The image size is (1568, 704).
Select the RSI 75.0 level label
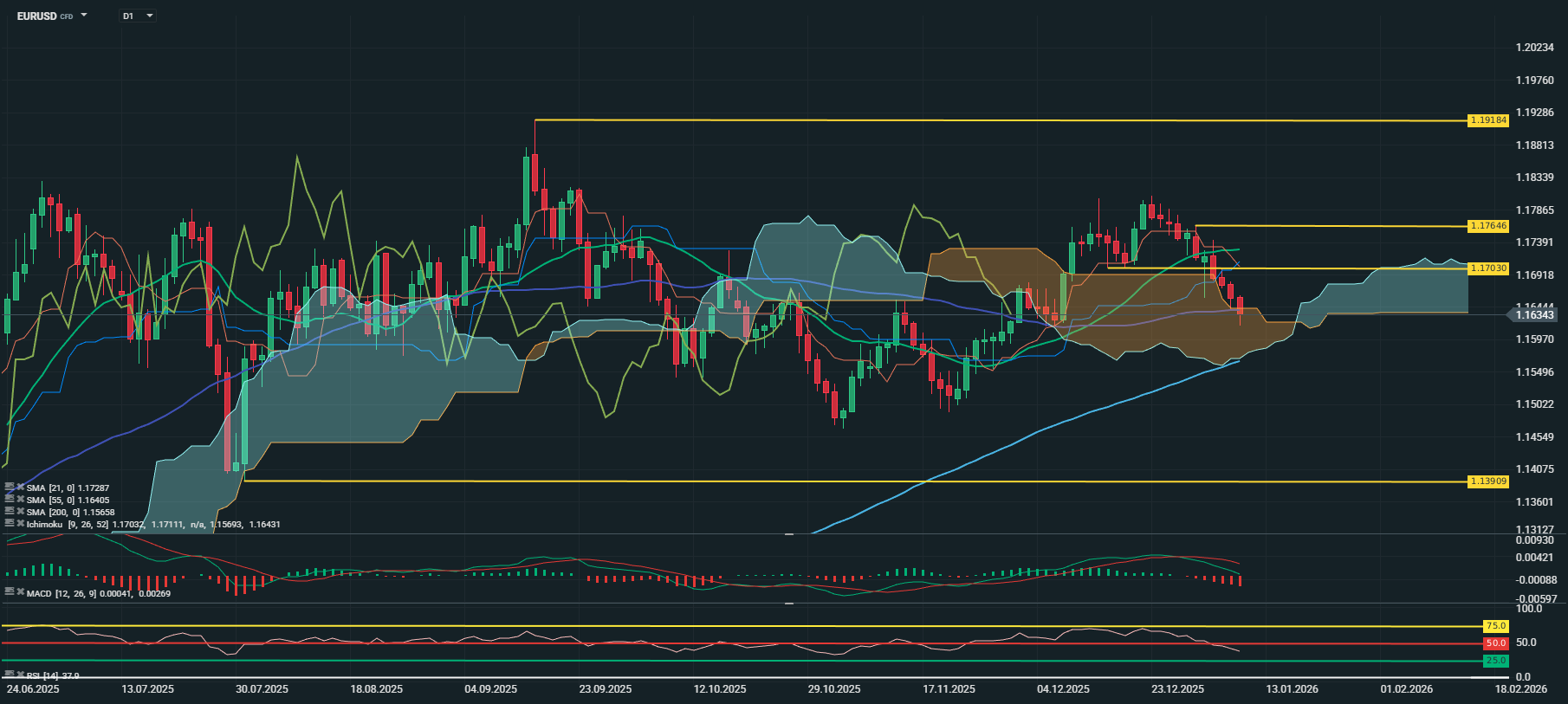click(x=1495, y=626)
